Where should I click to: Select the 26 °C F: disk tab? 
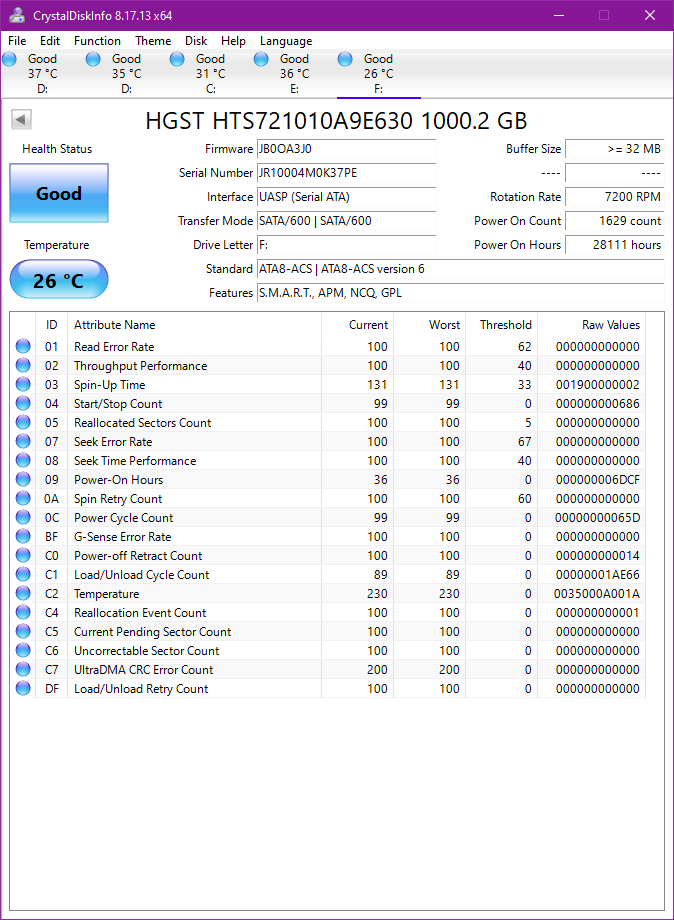[378, 73]
